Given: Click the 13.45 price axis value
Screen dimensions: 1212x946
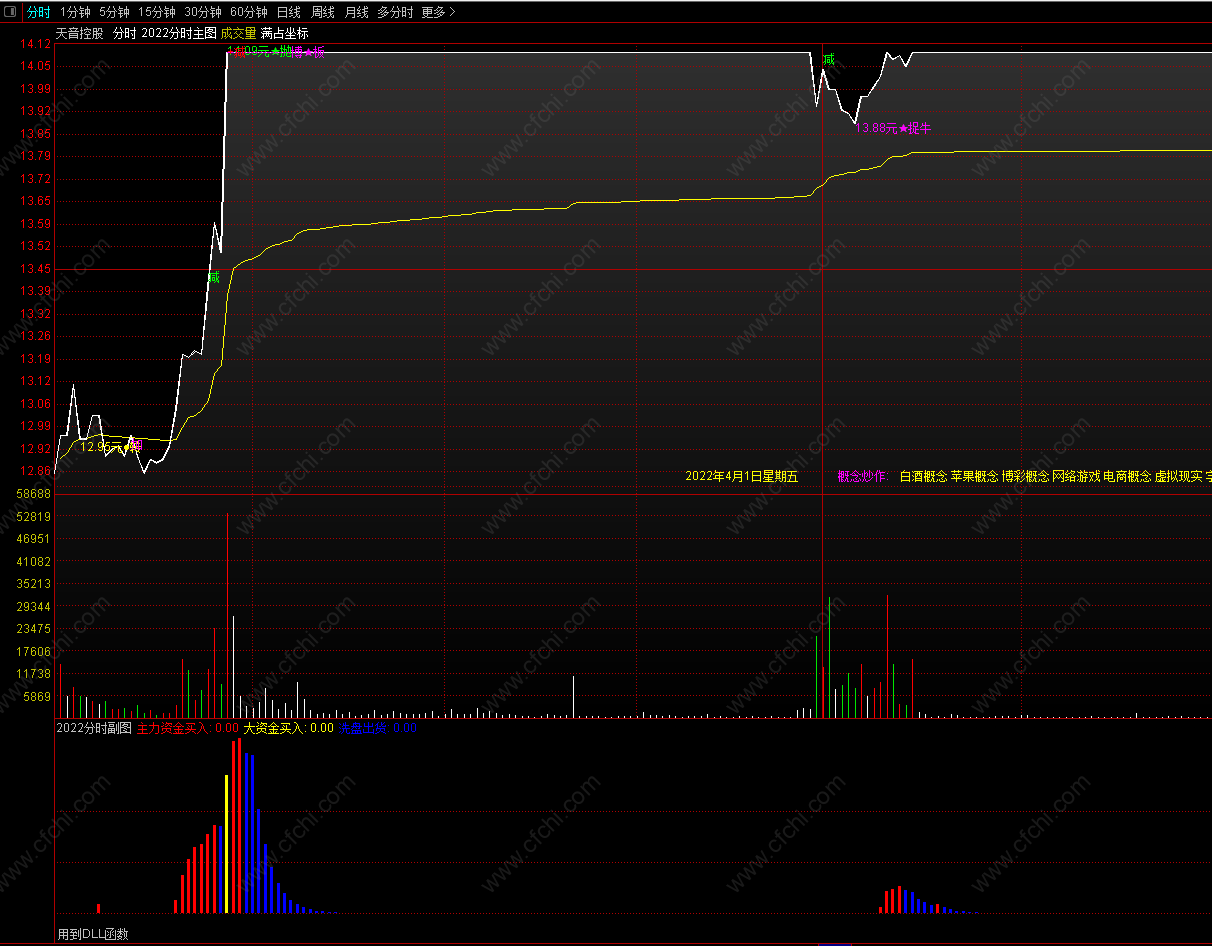Looking at the screenshot, I should click(36, 269).
